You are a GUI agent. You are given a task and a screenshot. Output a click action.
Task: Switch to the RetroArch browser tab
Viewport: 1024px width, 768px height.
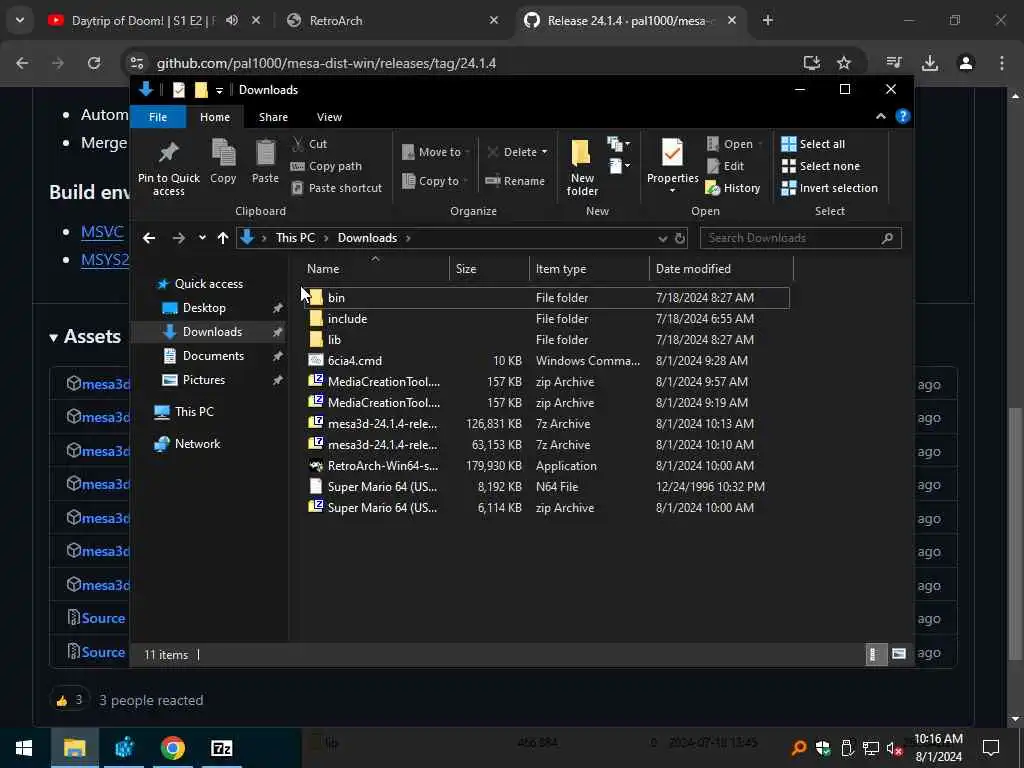point(392,21)
